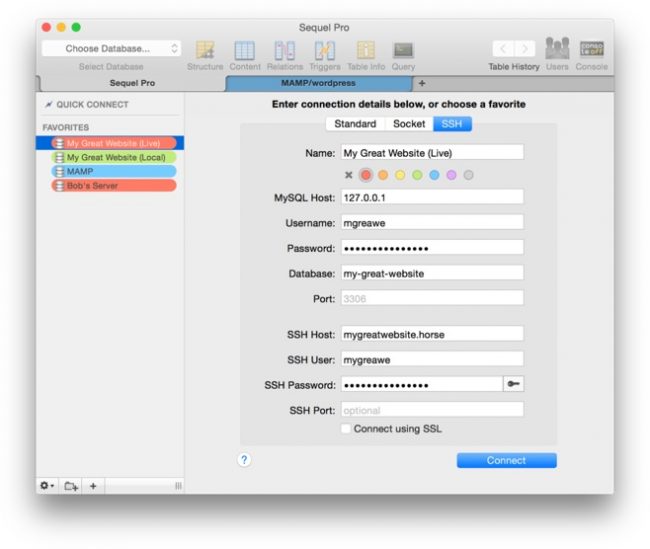
Task: Remove the favorite color with X
Action: pyautogui.click(x=349, y=175)
